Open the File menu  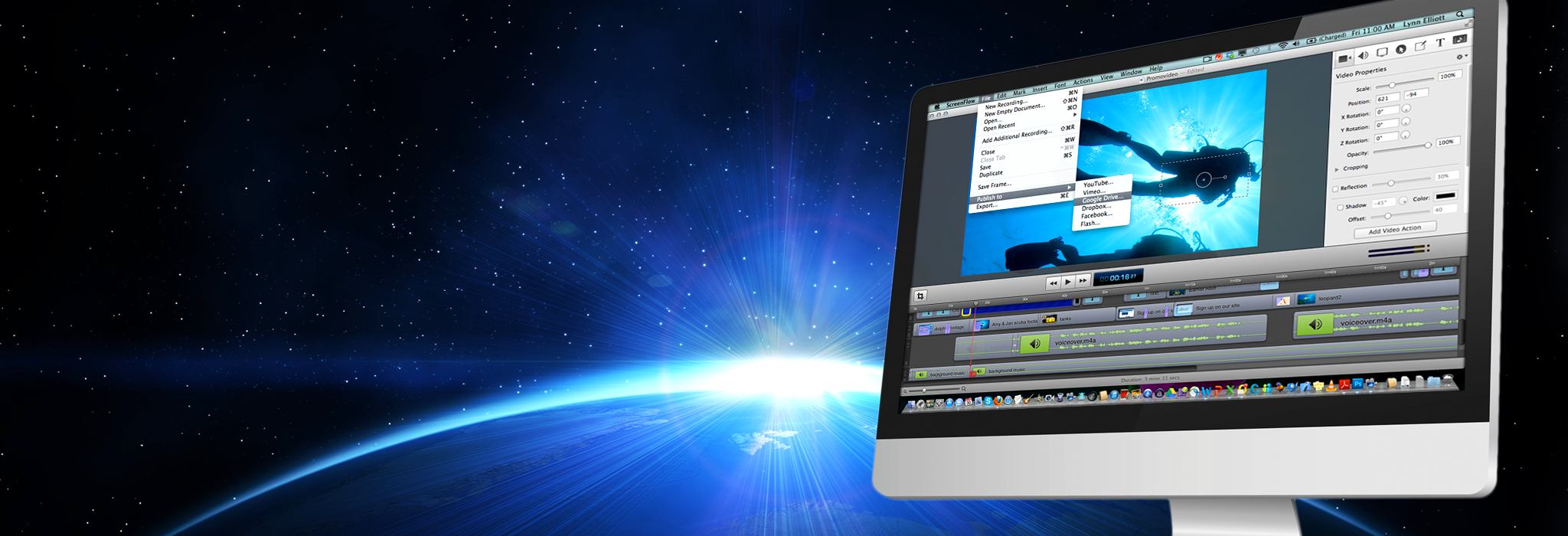[986, 99]
